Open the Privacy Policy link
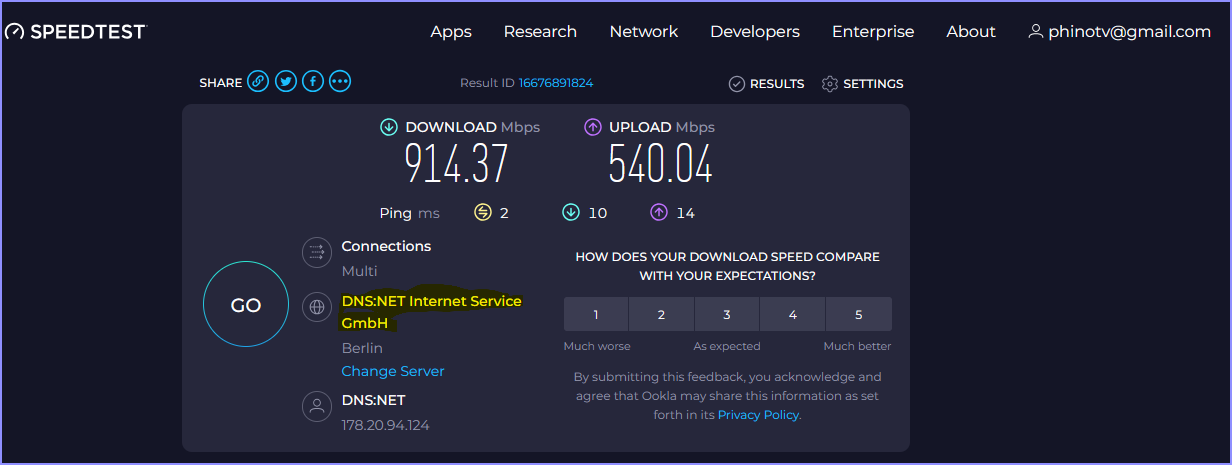 pyautogui.click(x=758, y=415)
